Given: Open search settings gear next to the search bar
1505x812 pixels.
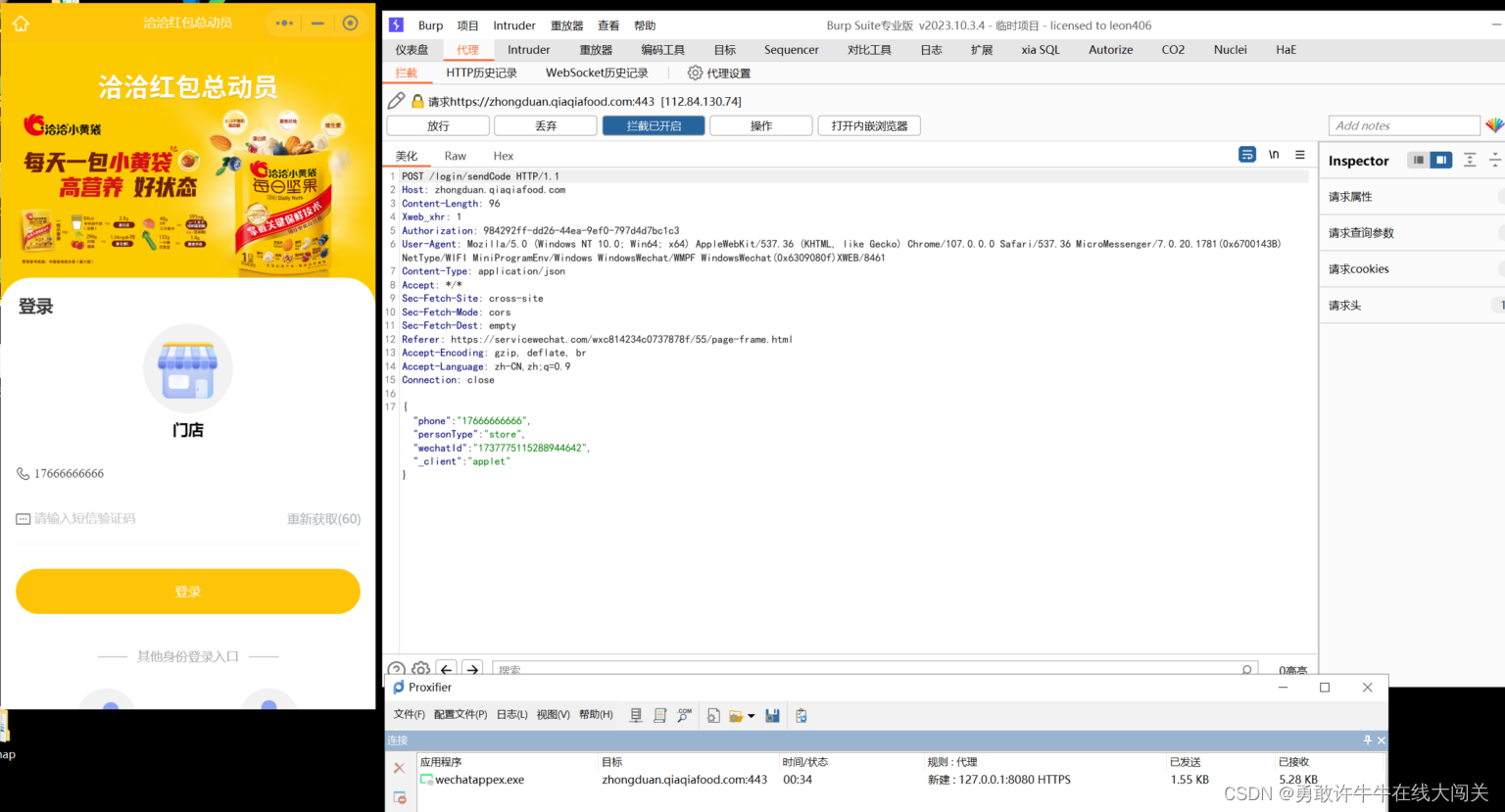Looking at the screenshot, I should click(x=420, y=670).
